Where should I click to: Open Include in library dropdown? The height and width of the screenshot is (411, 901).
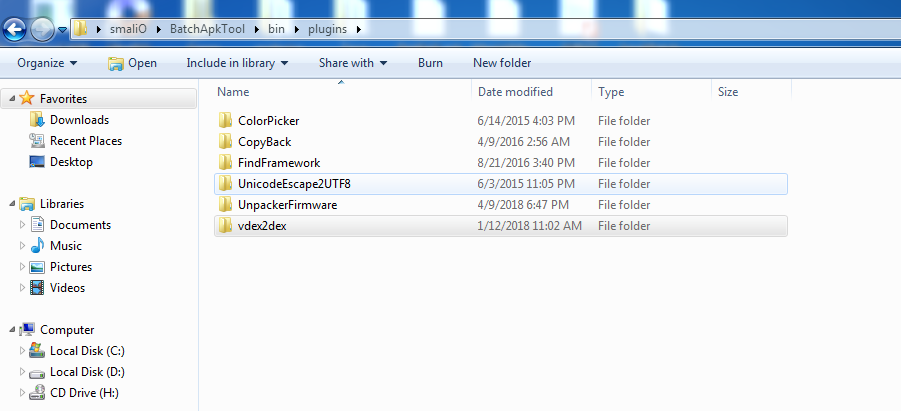point(237,63)
